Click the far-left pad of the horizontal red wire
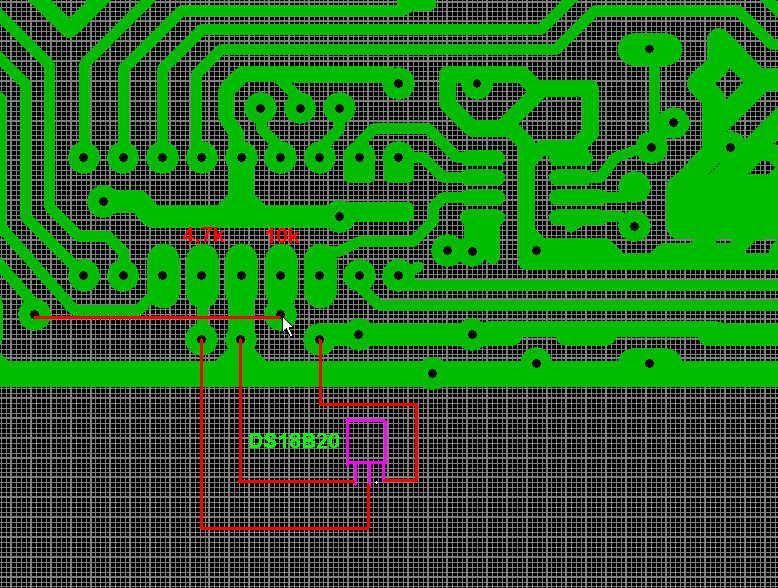The image size is (778, 588). [35, 316]
